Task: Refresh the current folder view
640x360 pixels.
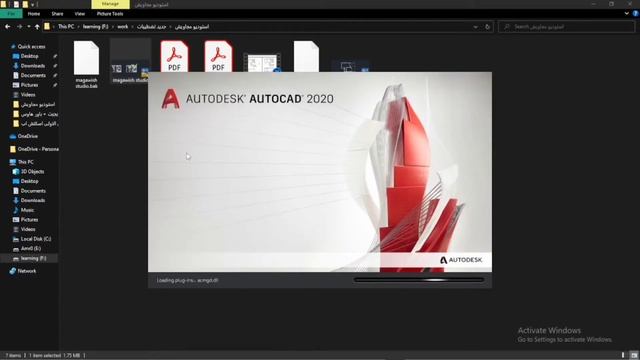Action: [487, 27]
